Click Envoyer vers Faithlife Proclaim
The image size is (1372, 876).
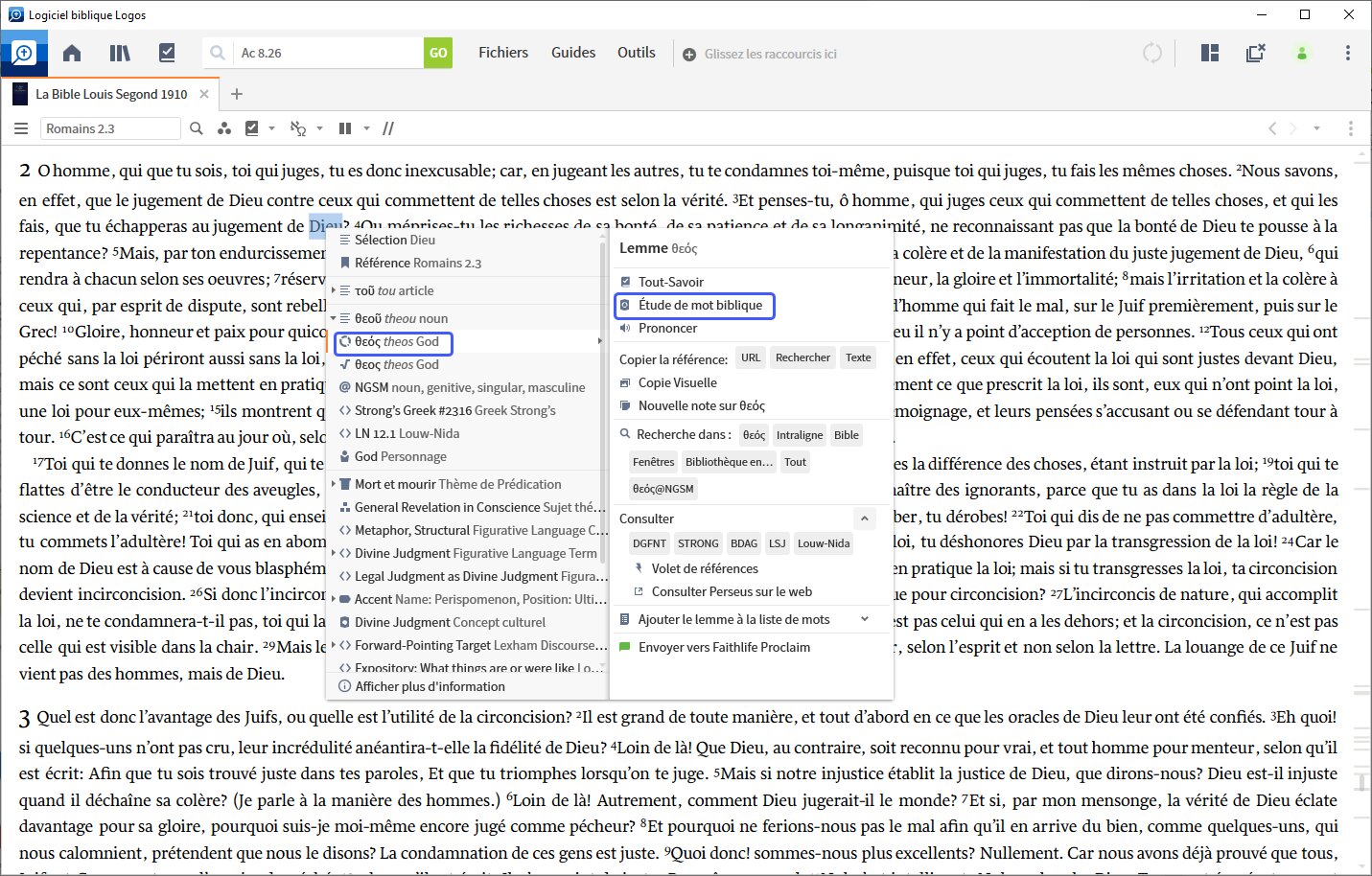click(x=724, y=647)
